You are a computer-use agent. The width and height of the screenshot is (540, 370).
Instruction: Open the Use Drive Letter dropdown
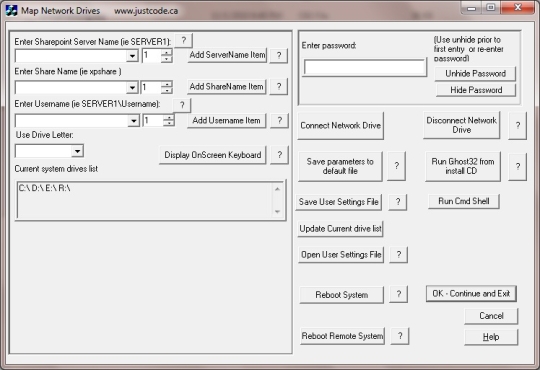pyautogui.click(x=77, y=151)
